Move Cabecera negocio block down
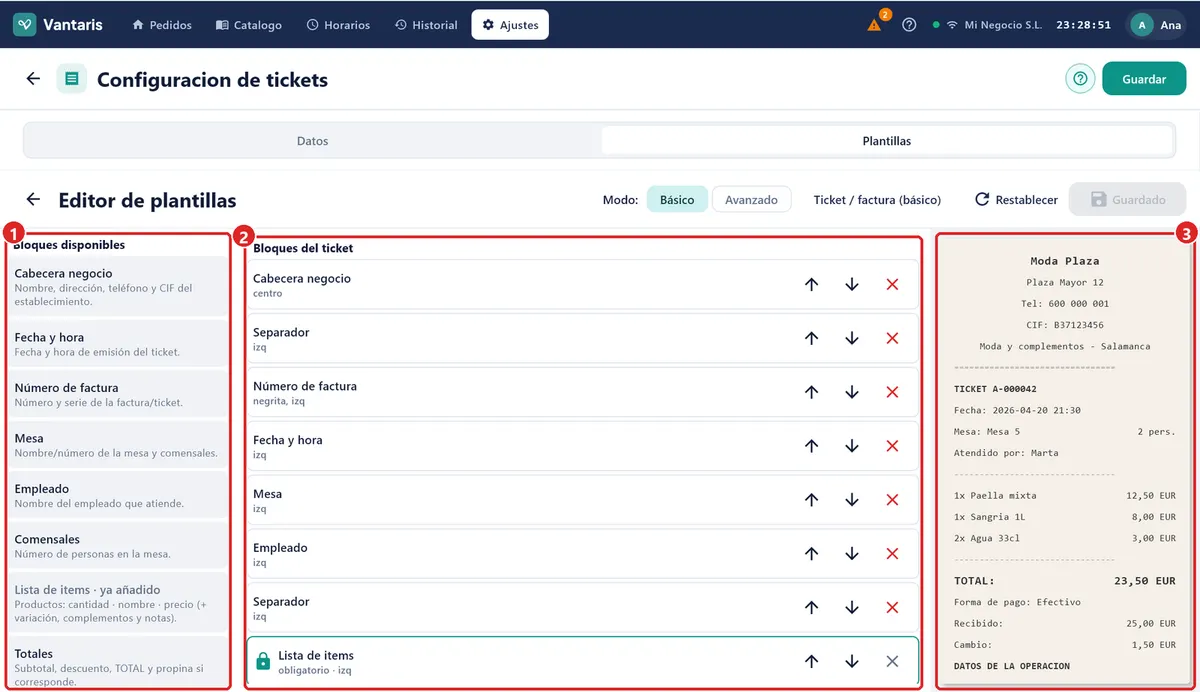The height and width of the screenshot is (692, 1200). (852, 285)
